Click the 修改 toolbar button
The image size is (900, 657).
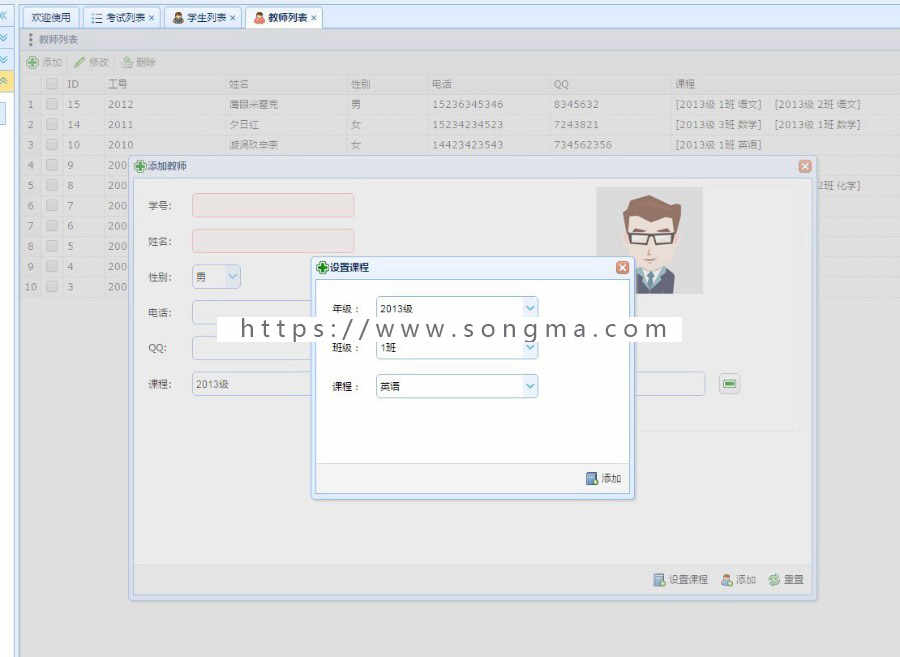click(91, 62)
